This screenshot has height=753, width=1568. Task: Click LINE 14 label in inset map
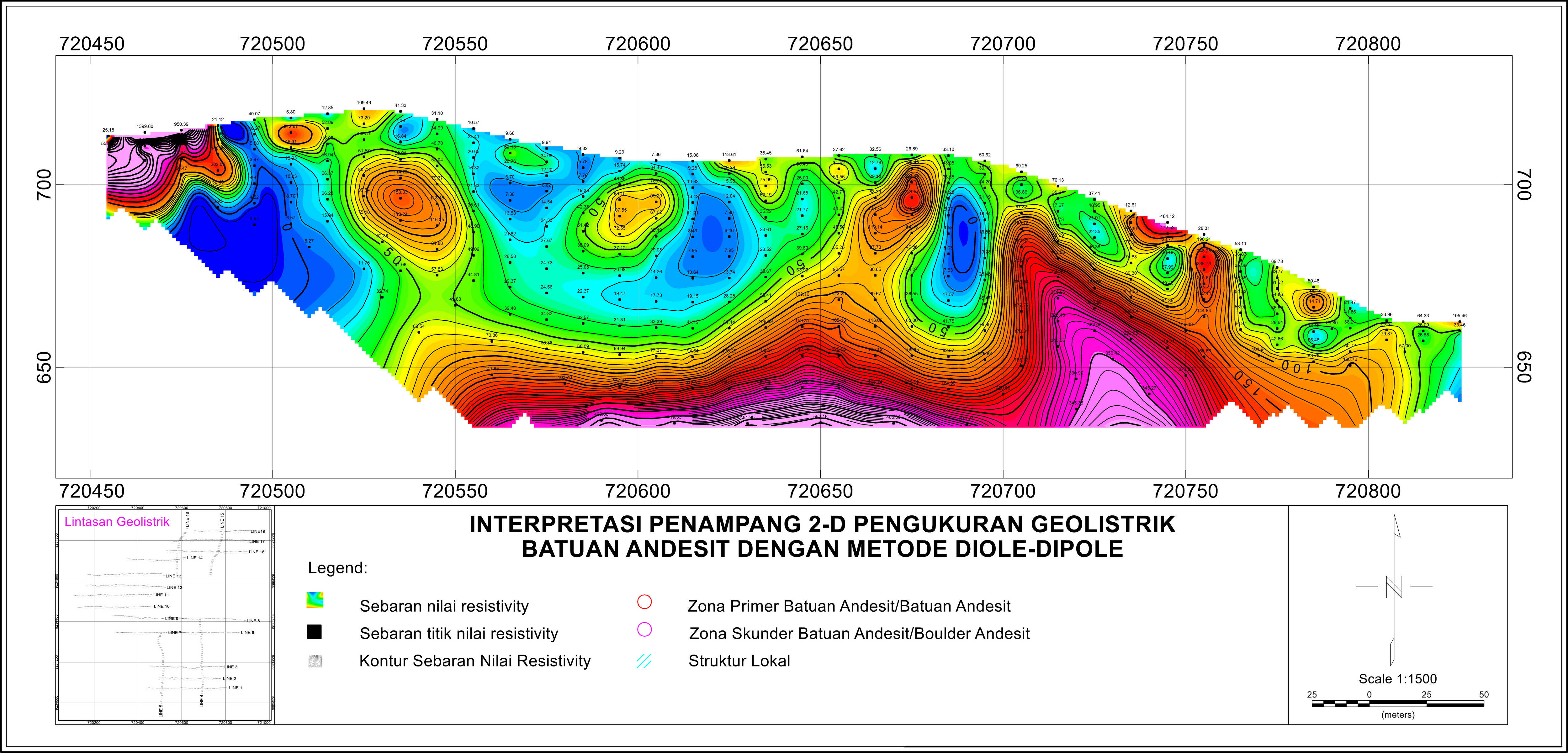[195, 558]
